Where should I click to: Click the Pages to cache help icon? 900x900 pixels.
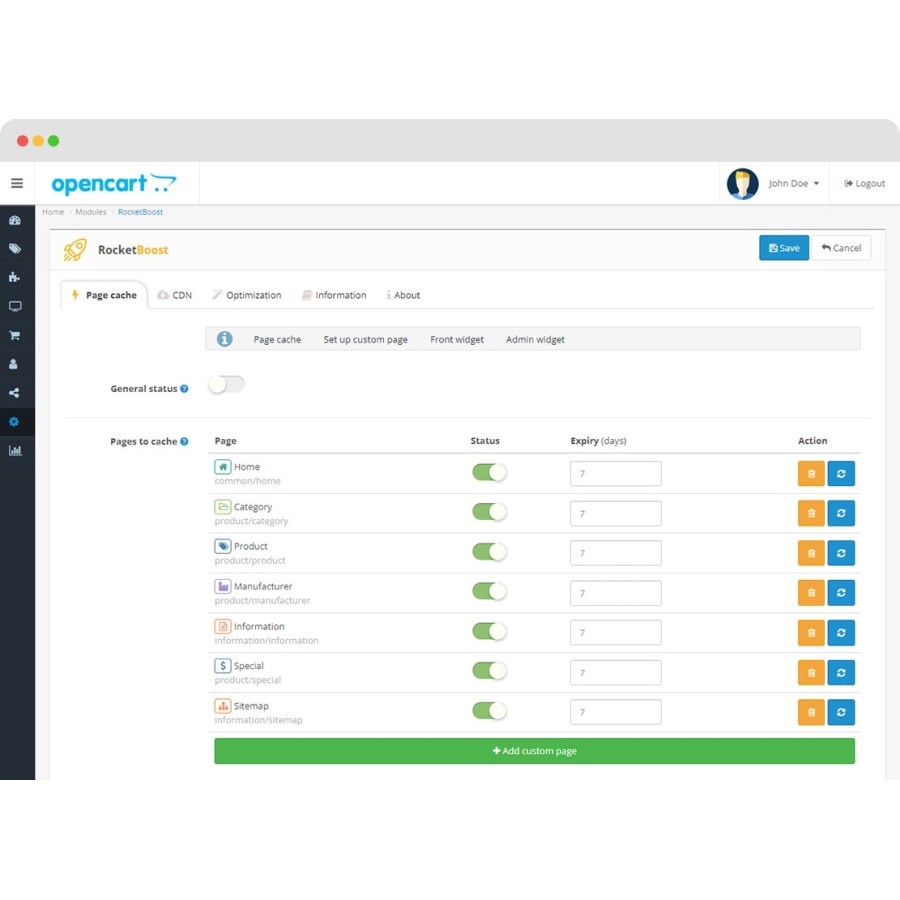(184, 441)
